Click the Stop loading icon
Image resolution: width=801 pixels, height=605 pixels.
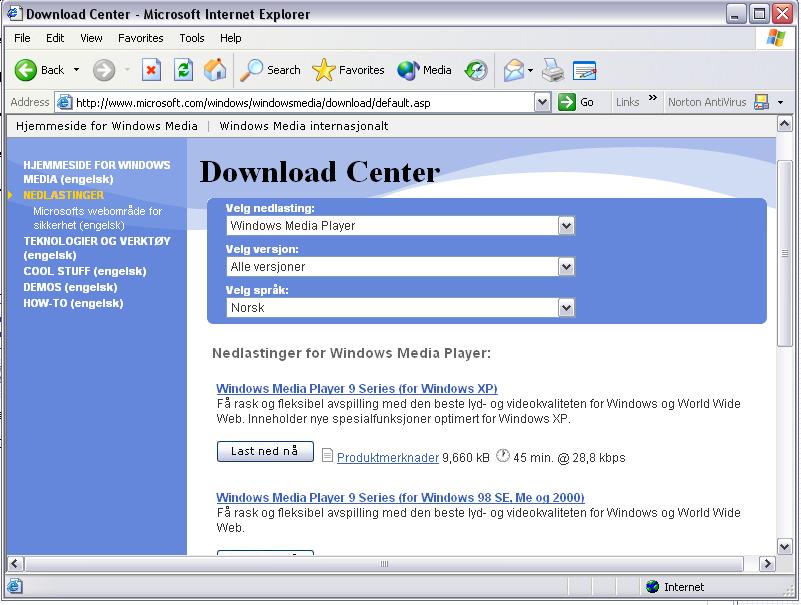pyautogui.click(x=151, y=70)
